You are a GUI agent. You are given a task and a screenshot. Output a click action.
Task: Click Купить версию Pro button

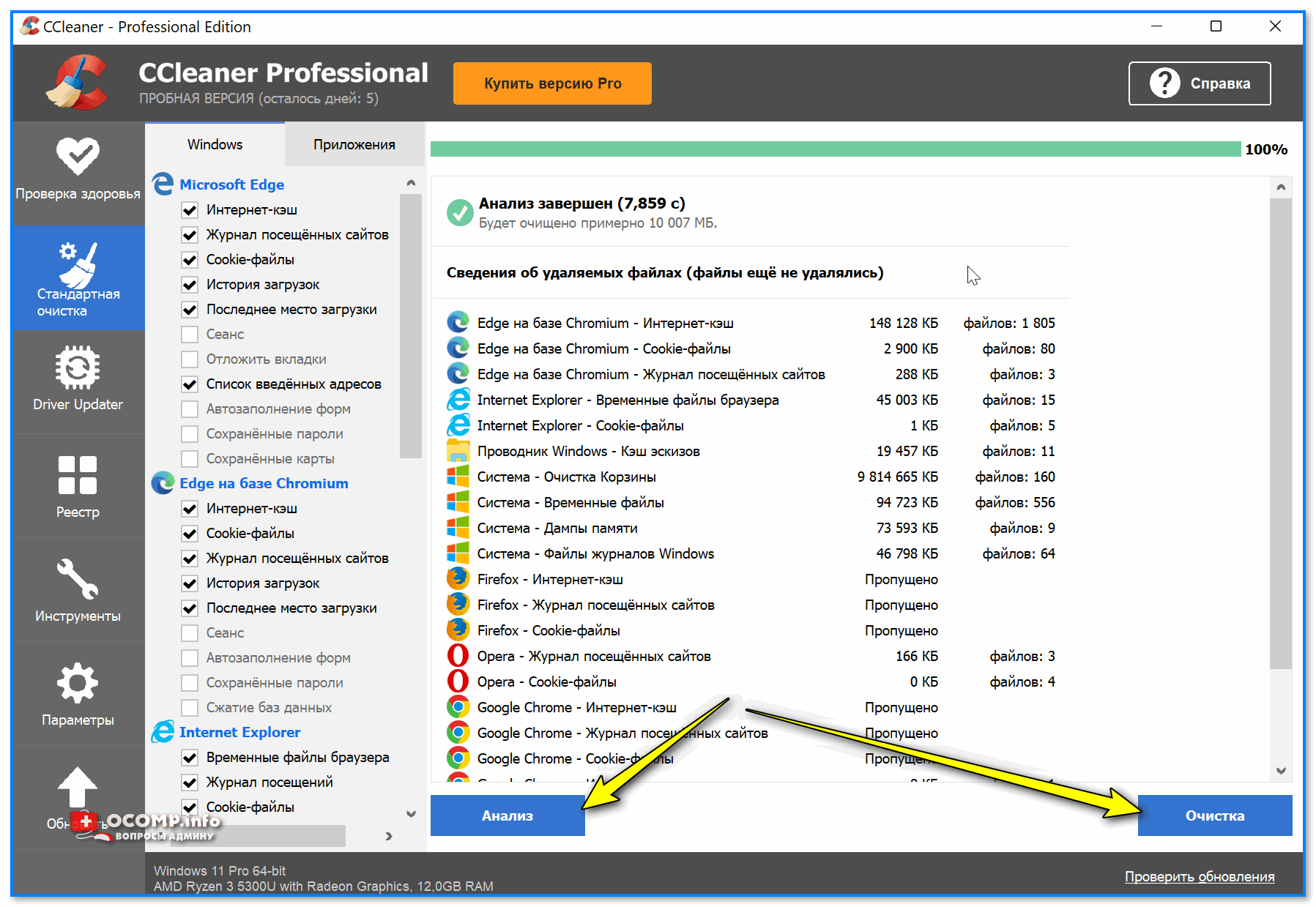click(552, 83)
